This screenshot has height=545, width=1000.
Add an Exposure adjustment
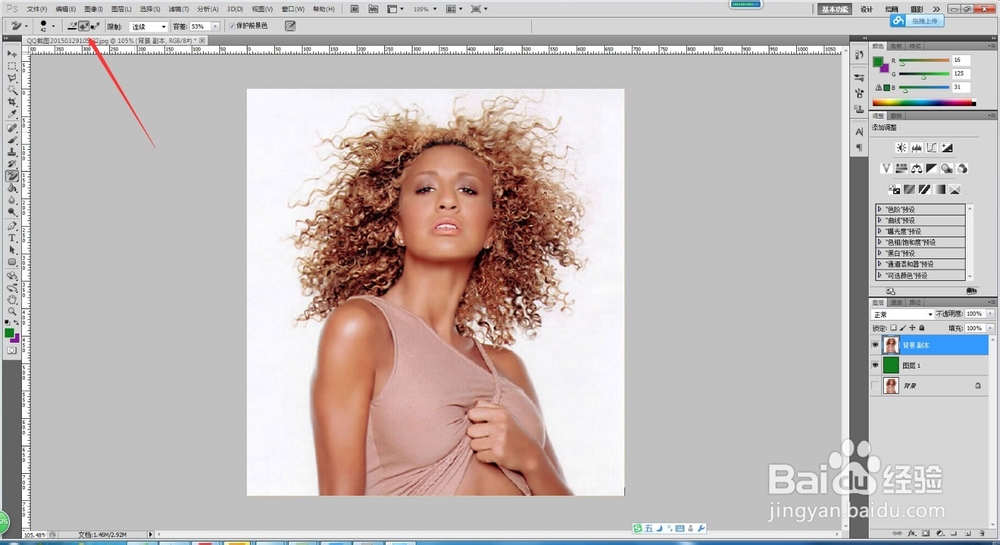pyautogui.click(x=947, y=148)
